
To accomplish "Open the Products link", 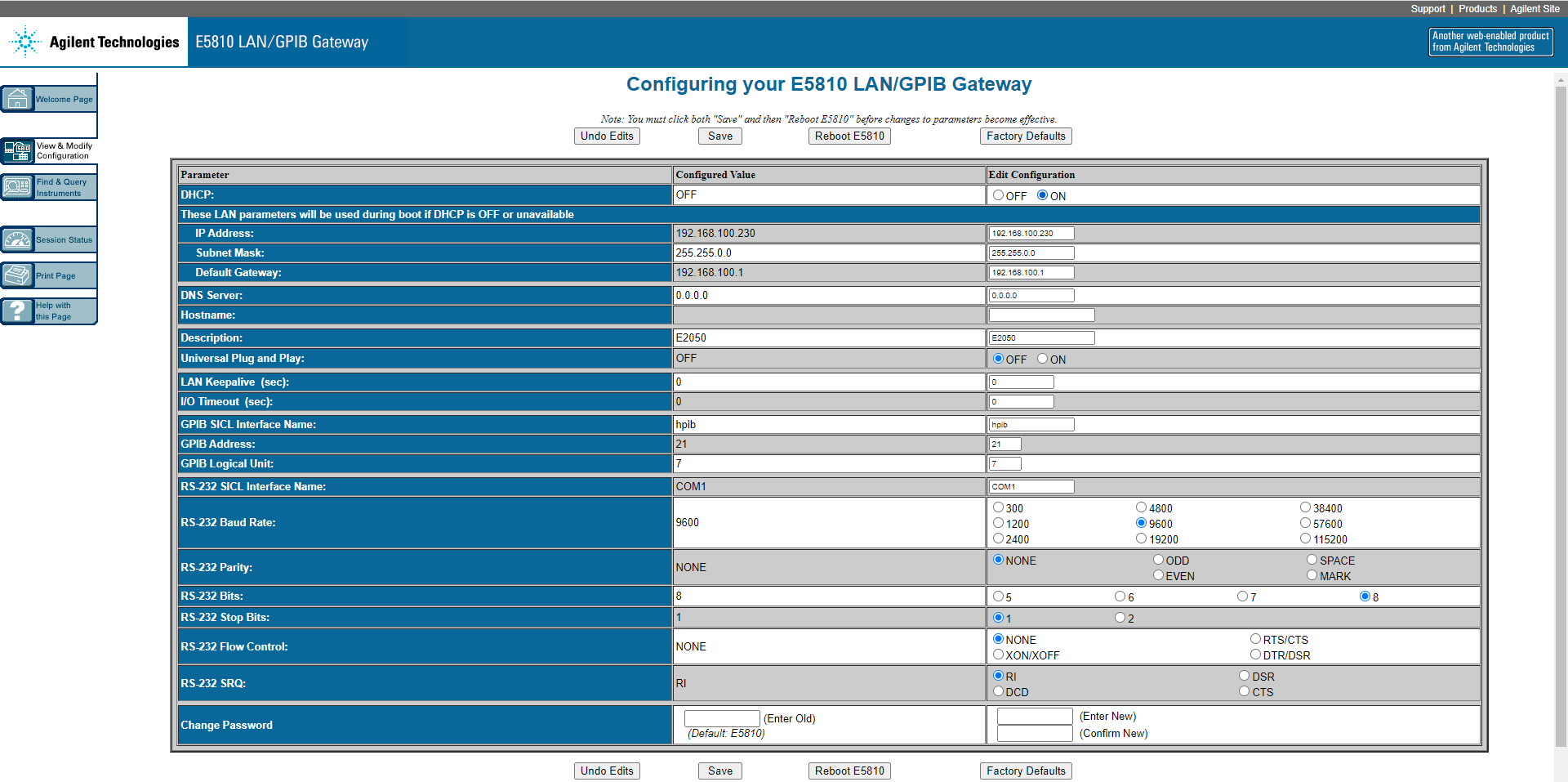I will click(x=1478, y=9).
